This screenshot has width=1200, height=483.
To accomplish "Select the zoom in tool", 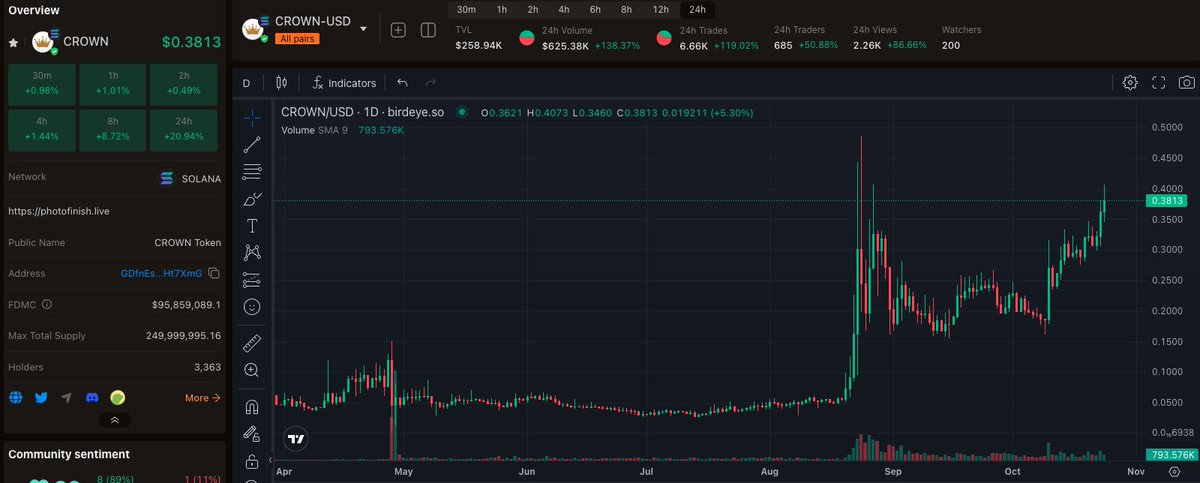I will point(252,371).
